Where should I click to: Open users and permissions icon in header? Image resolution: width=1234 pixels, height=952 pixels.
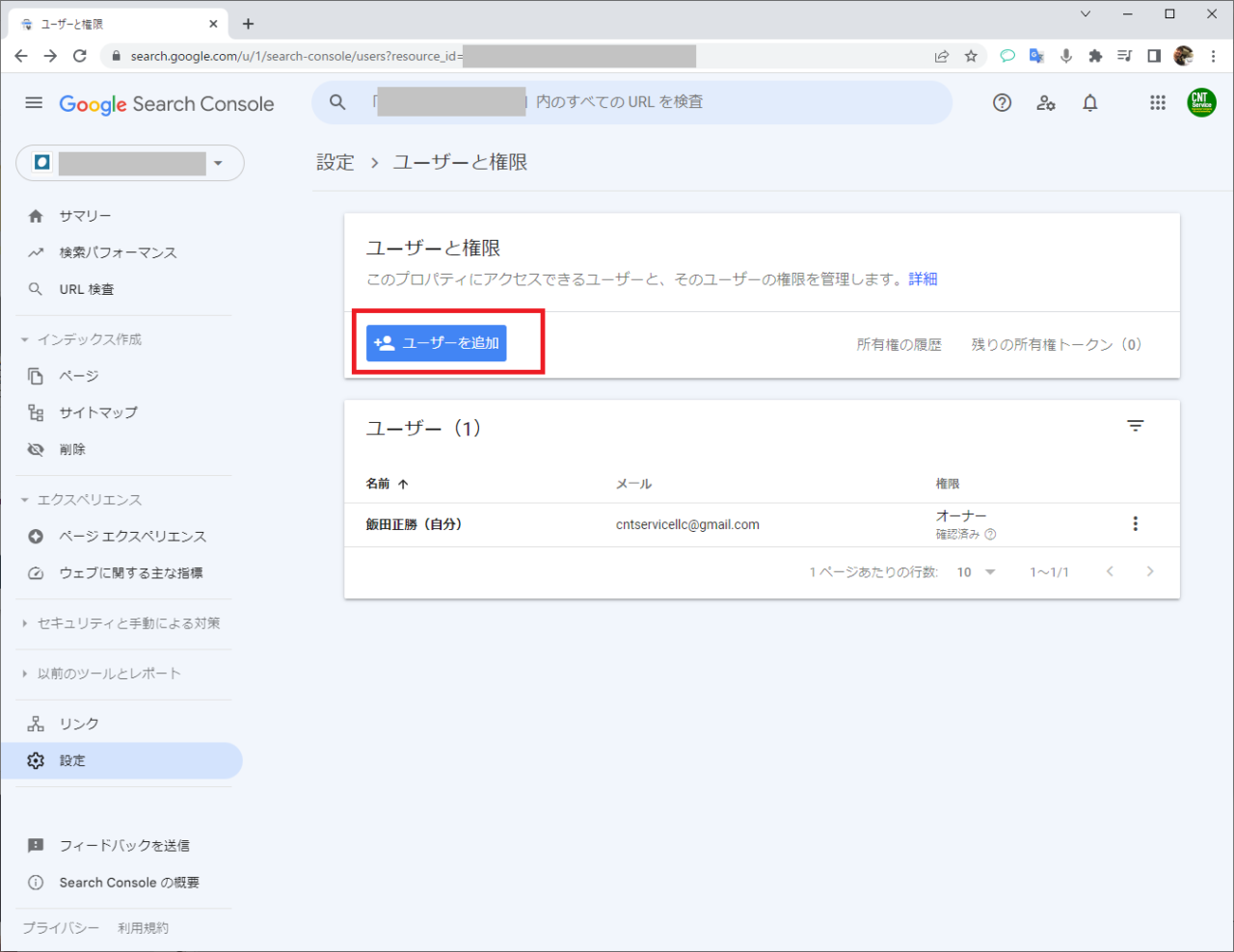[1046, 103]
